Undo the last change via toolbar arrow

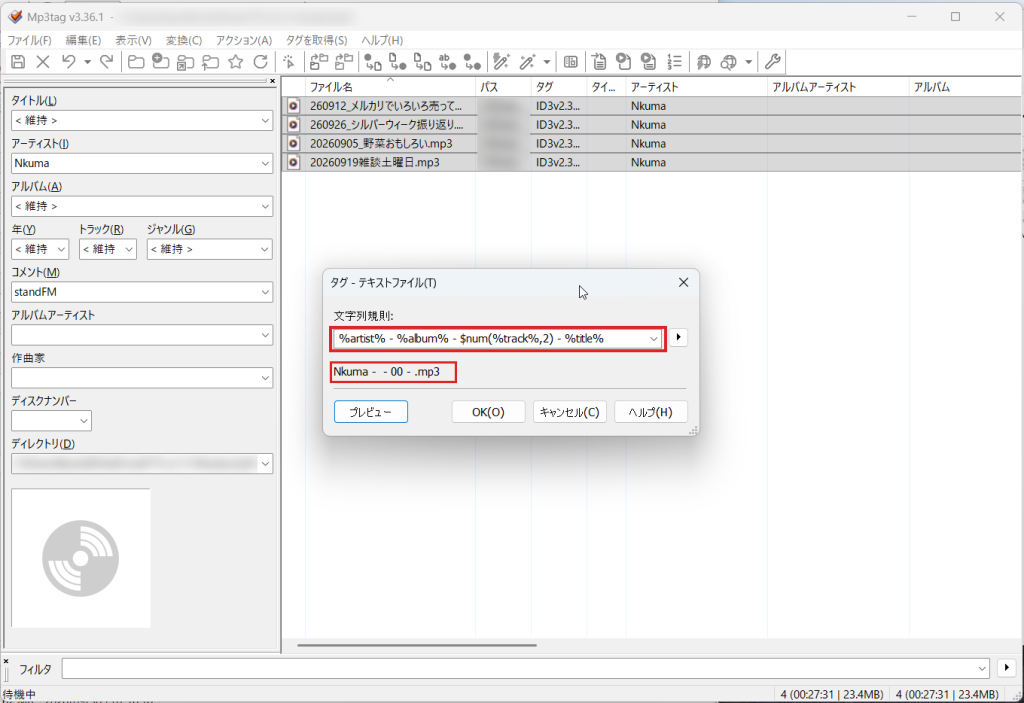tap(69, 62)
